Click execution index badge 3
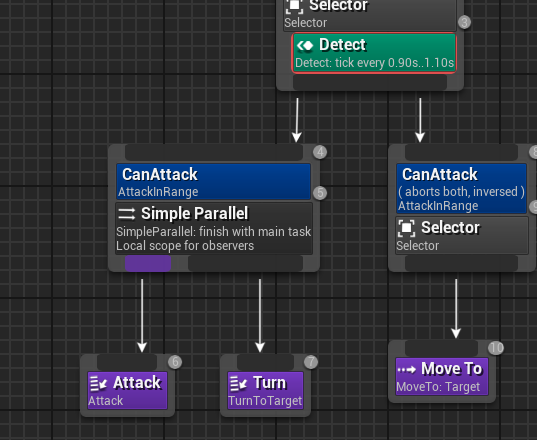Screen dimensions: 537x440 coord(464,23)
